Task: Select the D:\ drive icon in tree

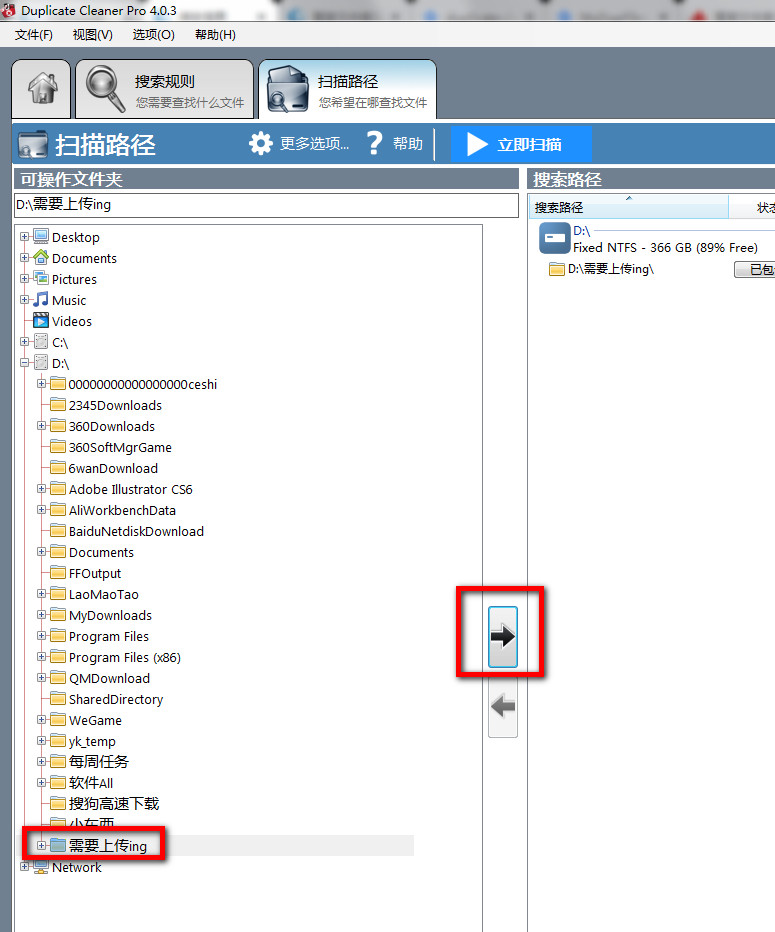Action: (41, 363)
